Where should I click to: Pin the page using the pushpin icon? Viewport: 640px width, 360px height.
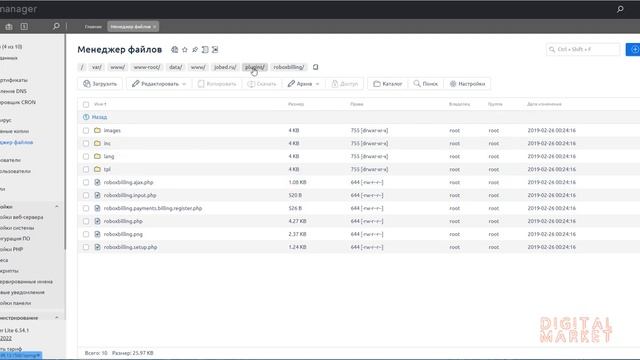pyautogui.click(x=195, y=49)
